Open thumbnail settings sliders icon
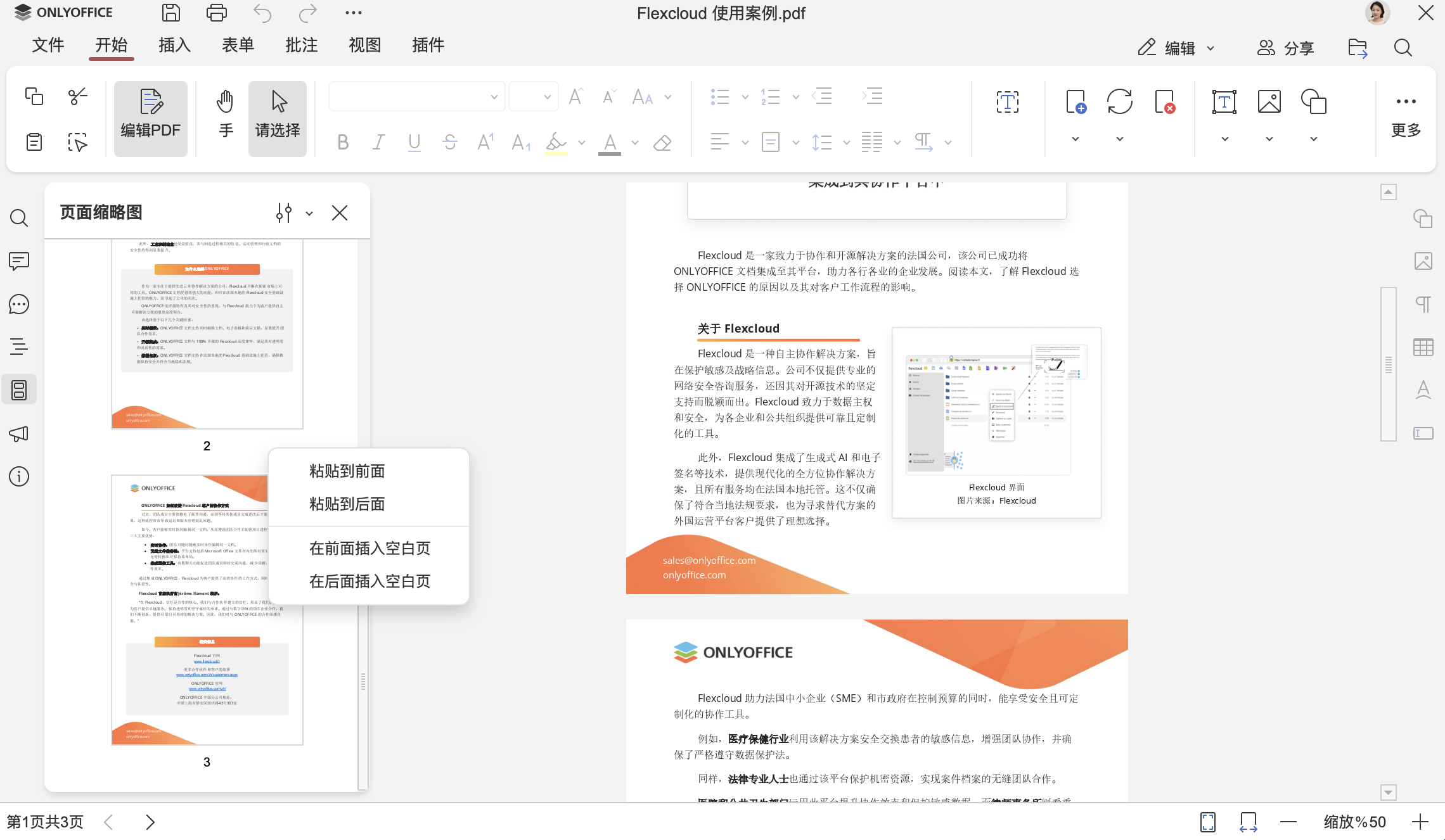Screen dimensions: 1445x840 pos(284,213)
